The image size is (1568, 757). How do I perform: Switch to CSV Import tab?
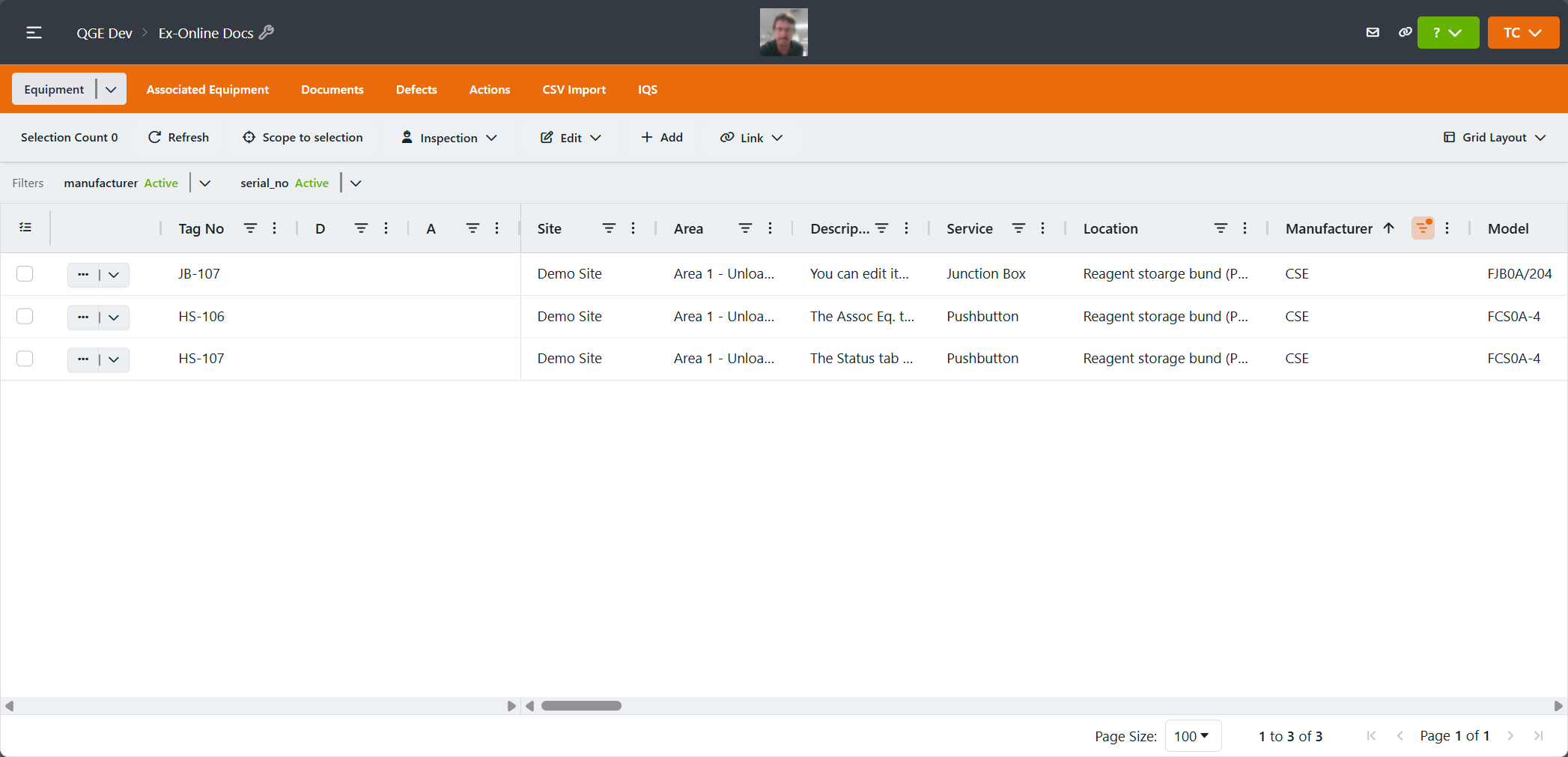(574, 89)
